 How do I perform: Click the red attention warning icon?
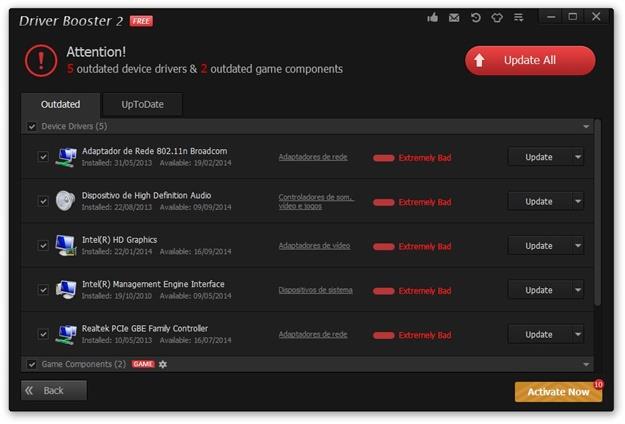(42, 59)
